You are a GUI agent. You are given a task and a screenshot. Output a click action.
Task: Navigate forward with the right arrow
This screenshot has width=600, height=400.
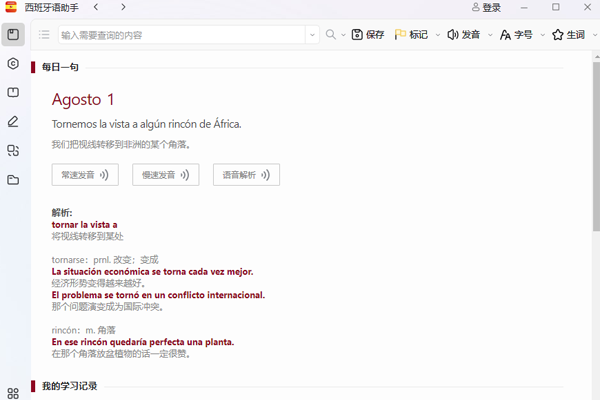123,7
